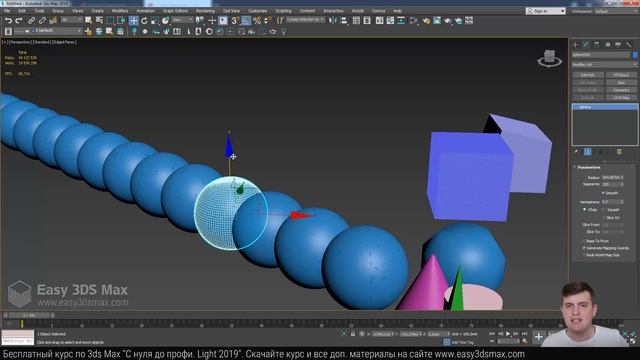
Task: Activate the Select and Scale tool
Action: point(155,20)
